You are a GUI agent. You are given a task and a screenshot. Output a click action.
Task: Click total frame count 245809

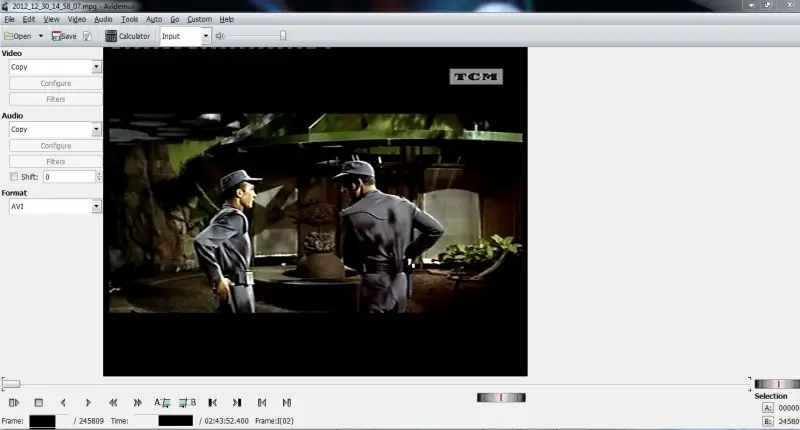pos(91,421)
